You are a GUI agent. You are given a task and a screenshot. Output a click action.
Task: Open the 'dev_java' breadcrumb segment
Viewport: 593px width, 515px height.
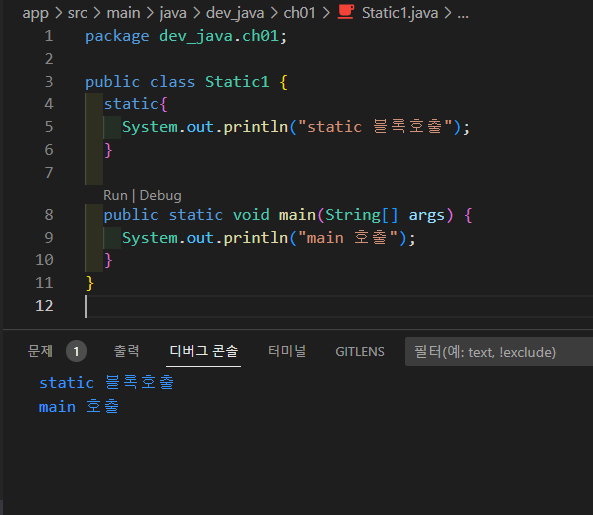(x=235, y=13)
